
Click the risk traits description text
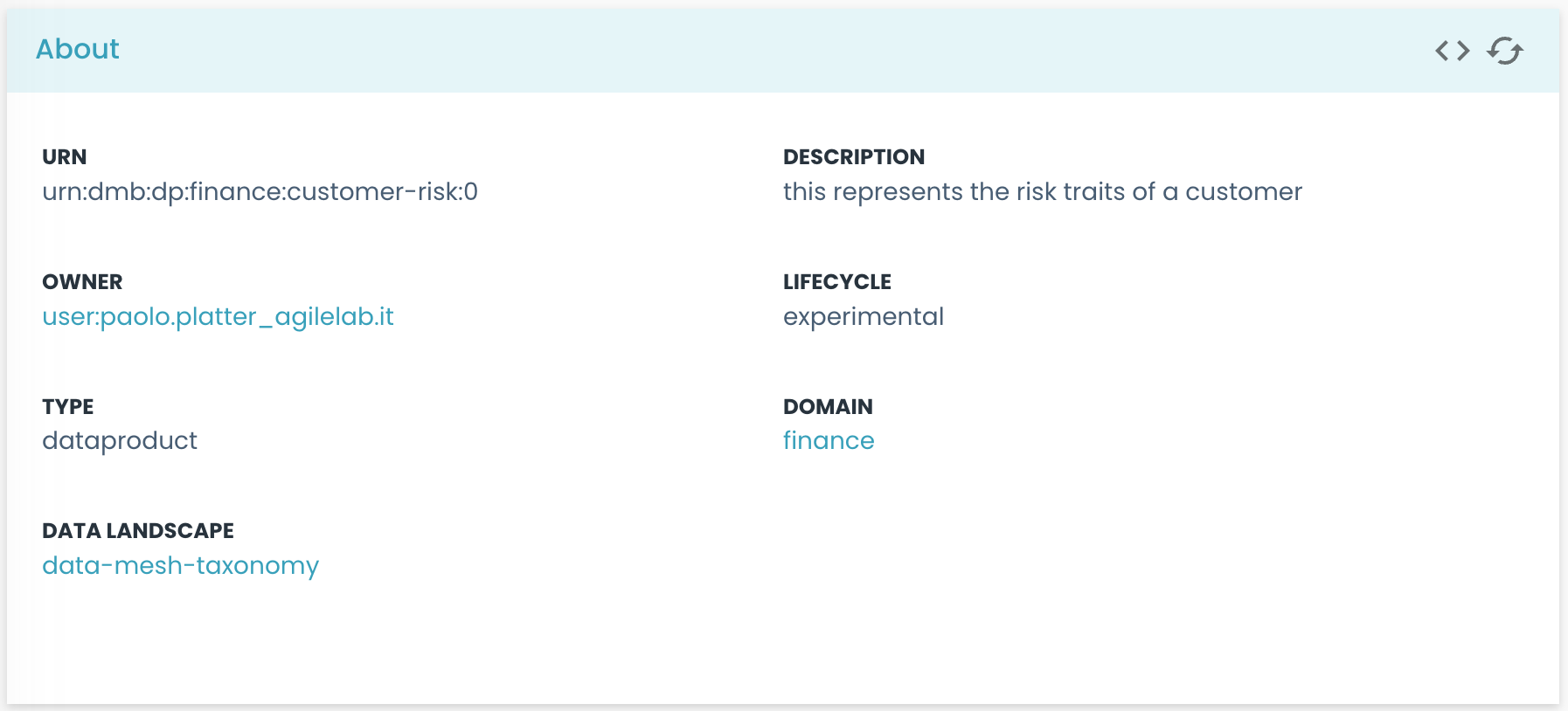click(x=1042, y=191)
